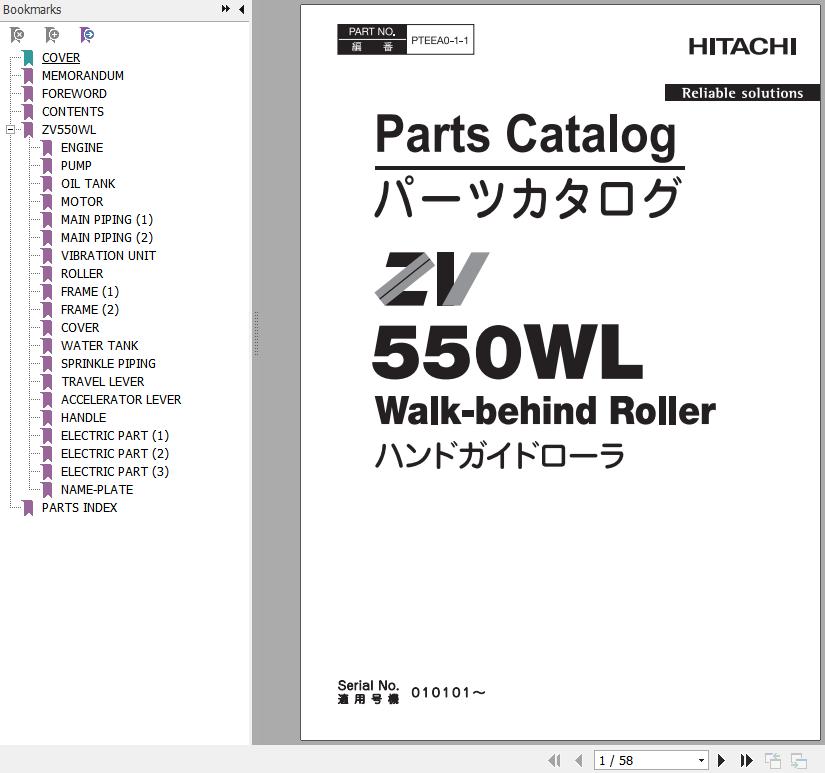Open the ELECTRIC PART (1) bookmark
Screen dimensions: 825x773
(x=115, y=436)
